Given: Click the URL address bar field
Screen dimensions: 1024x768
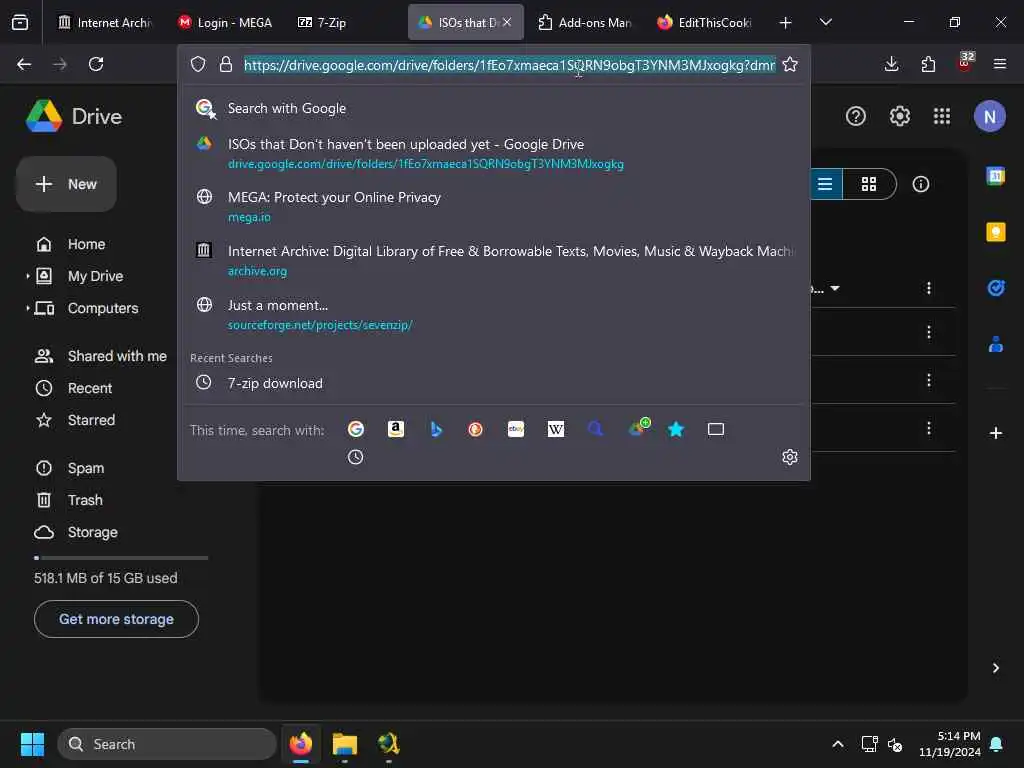Looking at the screenshot, I should click(x=509, y=64).
